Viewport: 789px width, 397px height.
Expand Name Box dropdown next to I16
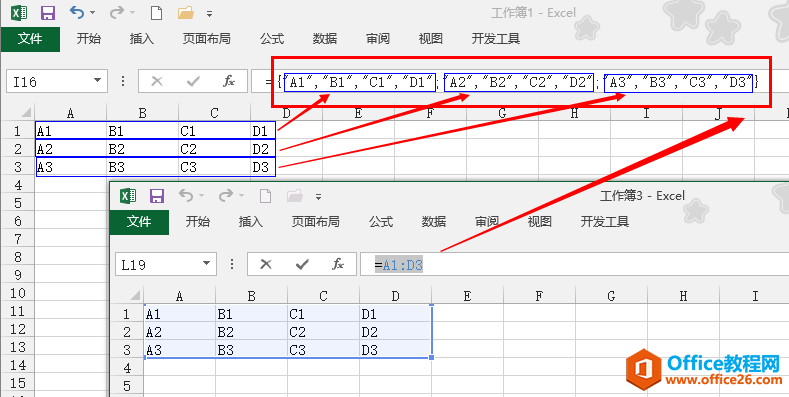[98, 81]
